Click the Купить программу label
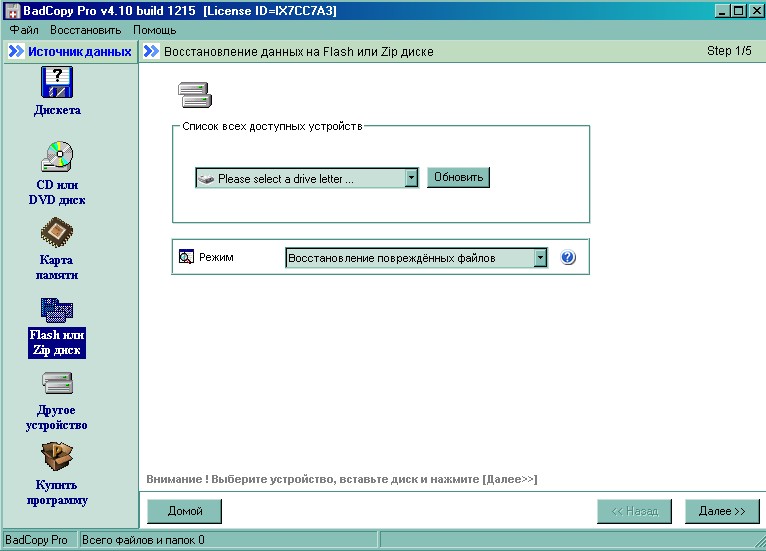Viewport: 766px width, 551px height. click(57, 492)
